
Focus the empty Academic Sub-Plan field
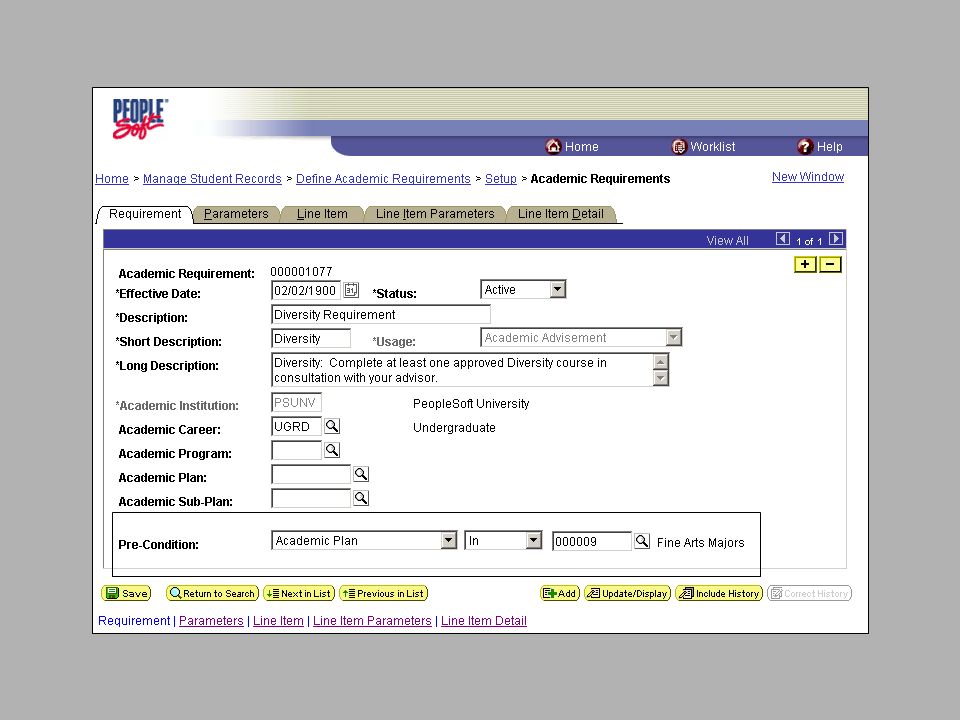(311, 498)
